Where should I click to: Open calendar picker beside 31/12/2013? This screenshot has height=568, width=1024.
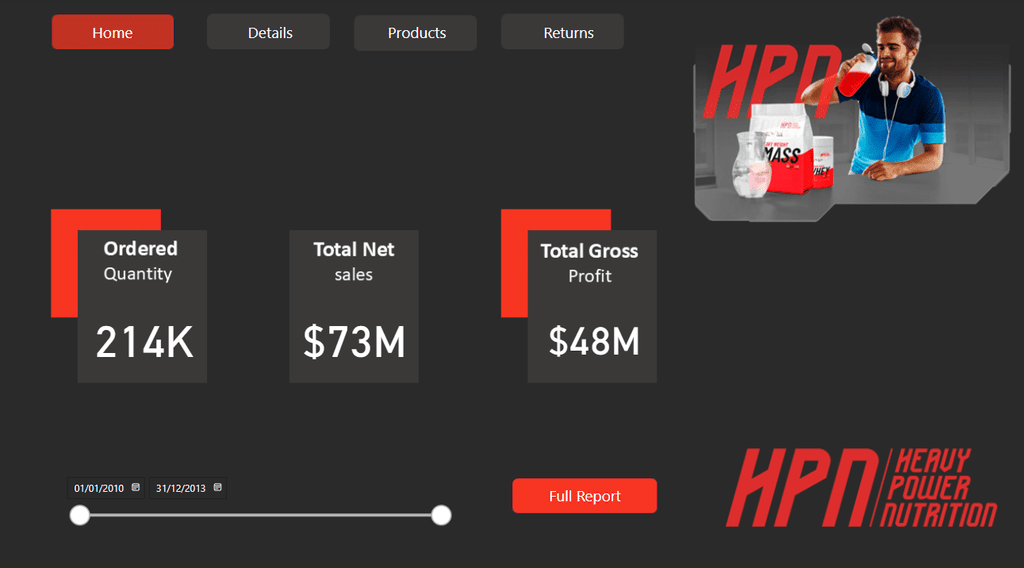click(x=218, y=487)
